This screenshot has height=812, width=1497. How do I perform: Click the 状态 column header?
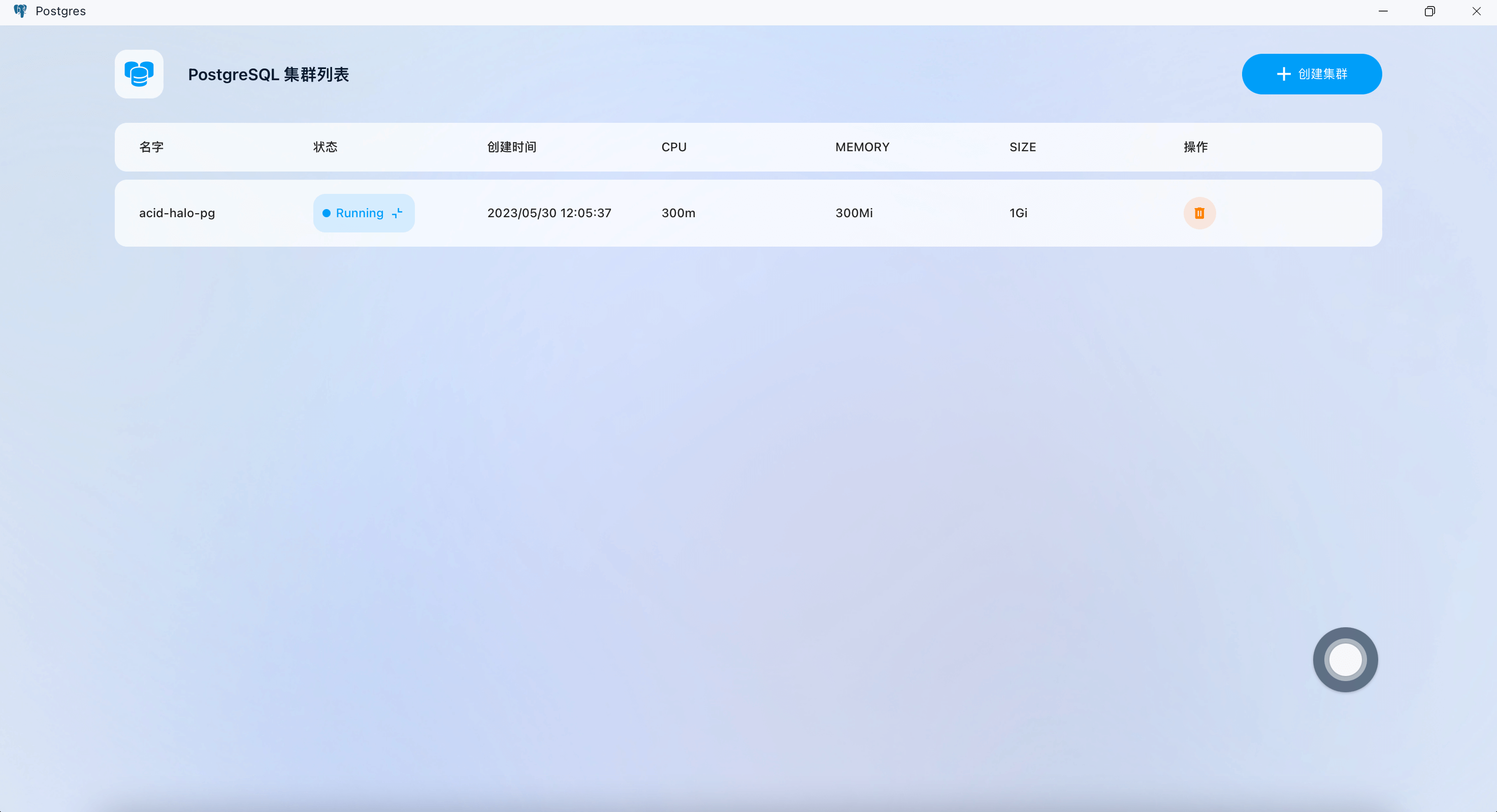(326, 147)
